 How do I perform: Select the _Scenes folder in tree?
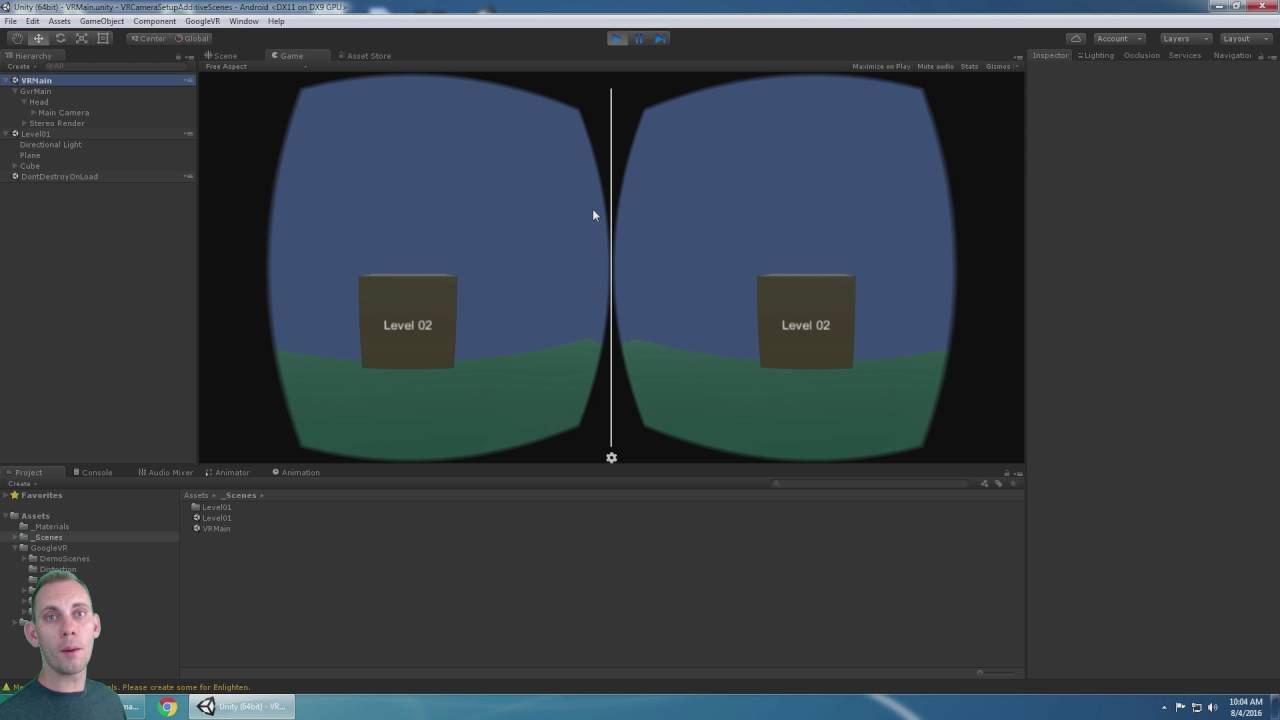click(42, 537)
